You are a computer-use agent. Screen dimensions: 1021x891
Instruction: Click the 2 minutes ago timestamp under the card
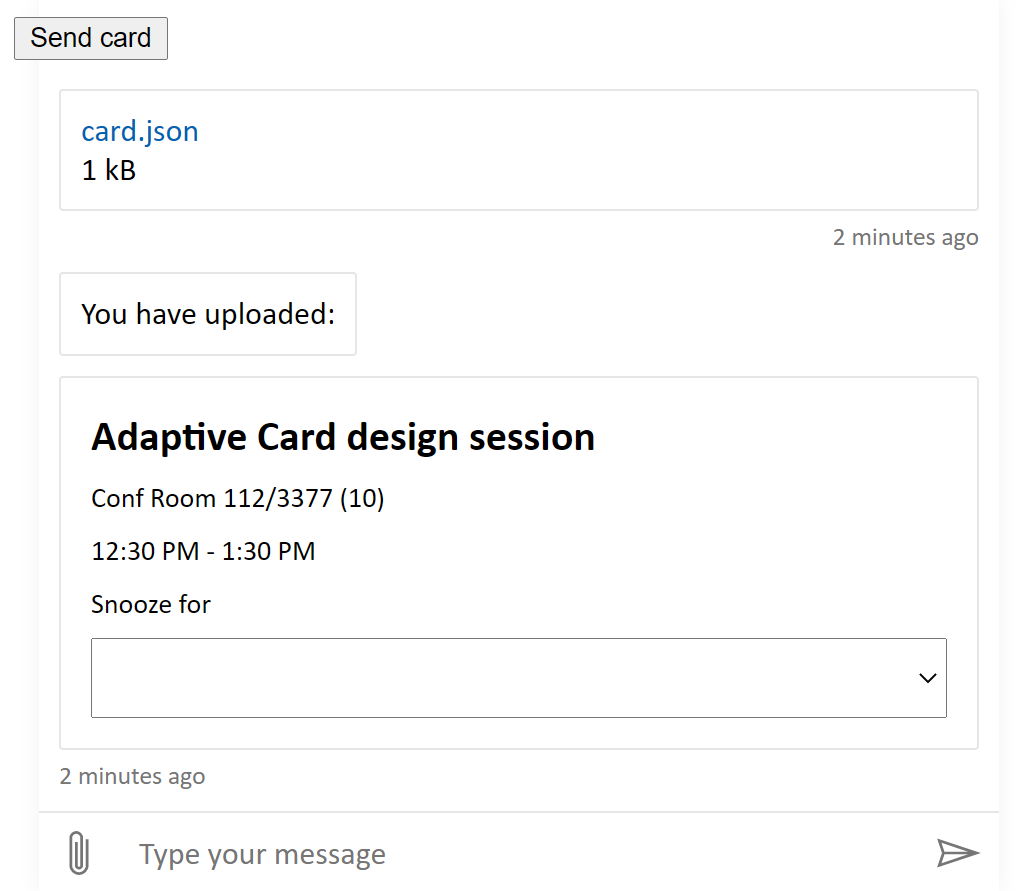pyautogui.click(x=132, y=776)
